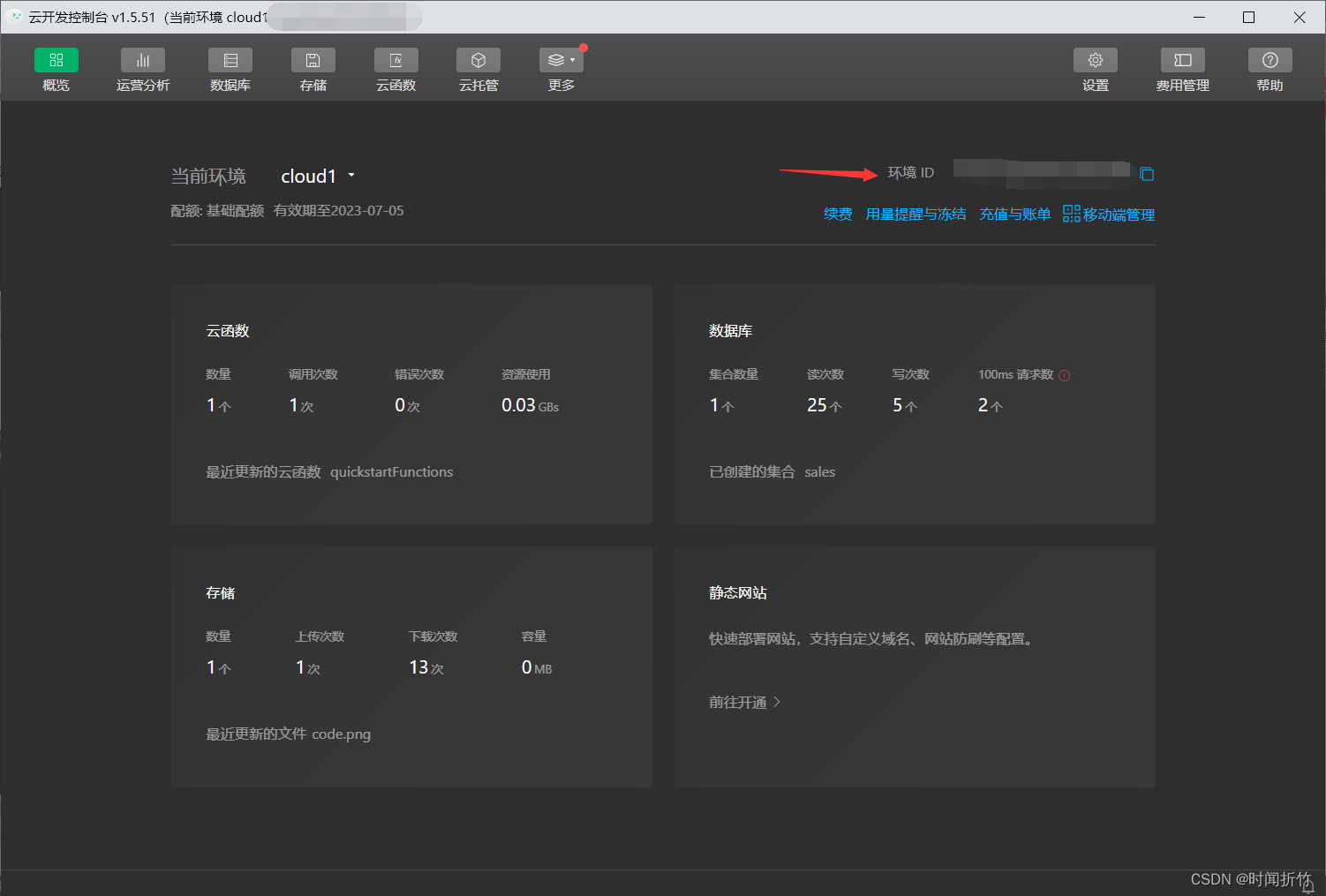Click the 数据库 card title
Viewport: 1326px width, 896px height.
[x=730, y=331]
